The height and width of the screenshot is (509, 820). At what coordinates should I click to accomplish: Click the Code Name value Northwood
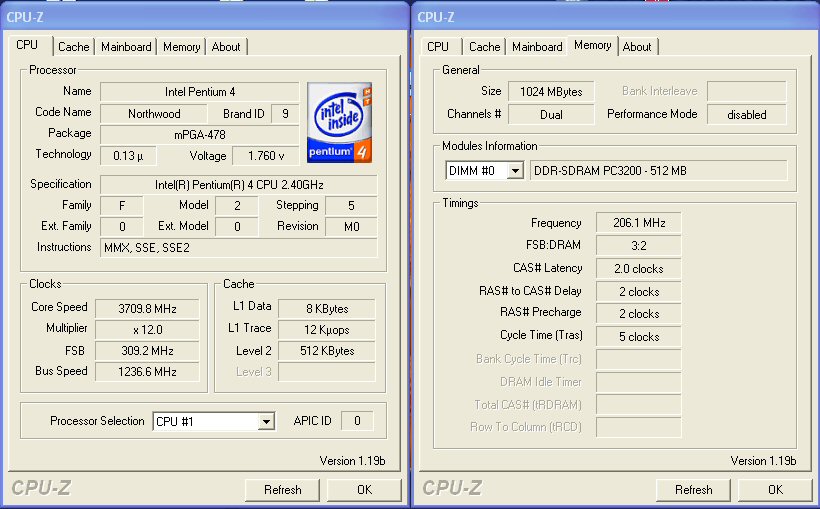click(x=154, y=114)
